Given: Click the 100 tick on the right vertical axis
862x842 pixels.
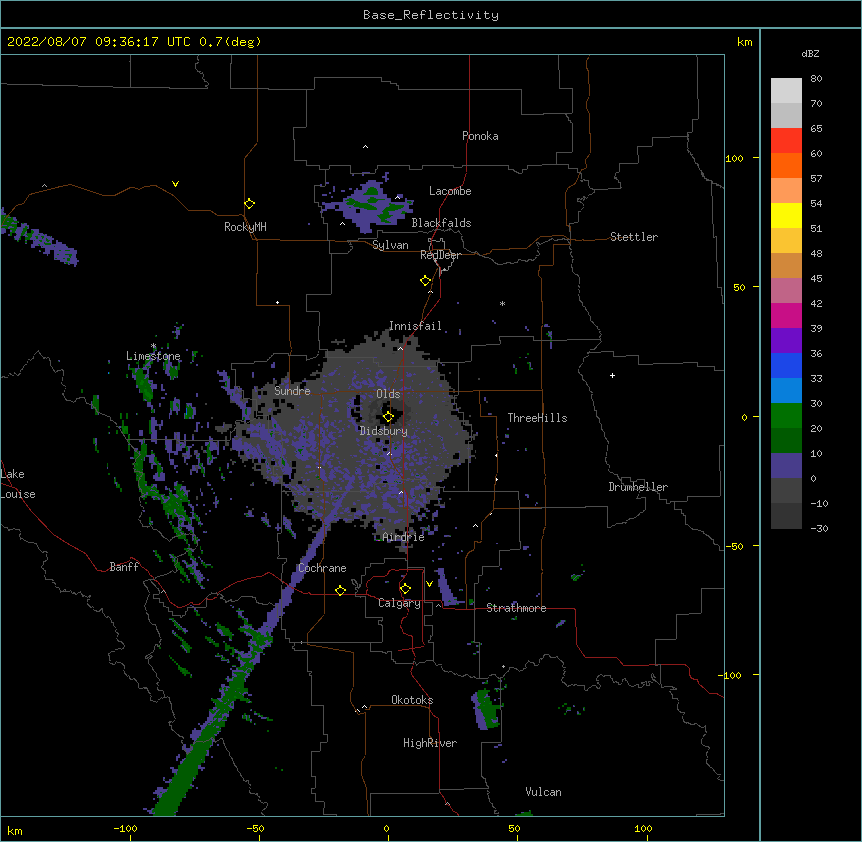Looking at the screenshot, I should click(x=734, y=158).
